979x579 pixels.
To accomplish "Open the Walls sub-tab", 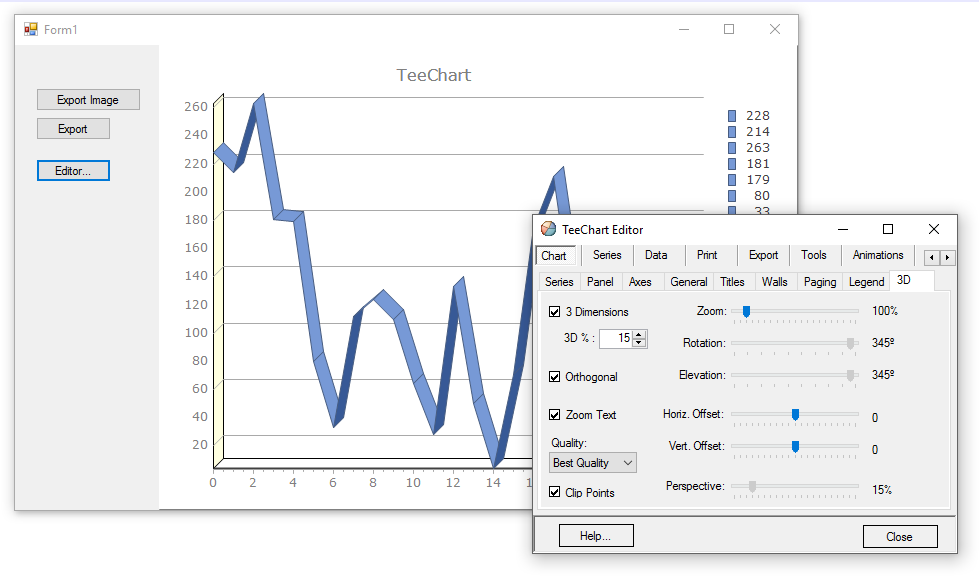I will point(774,282).
